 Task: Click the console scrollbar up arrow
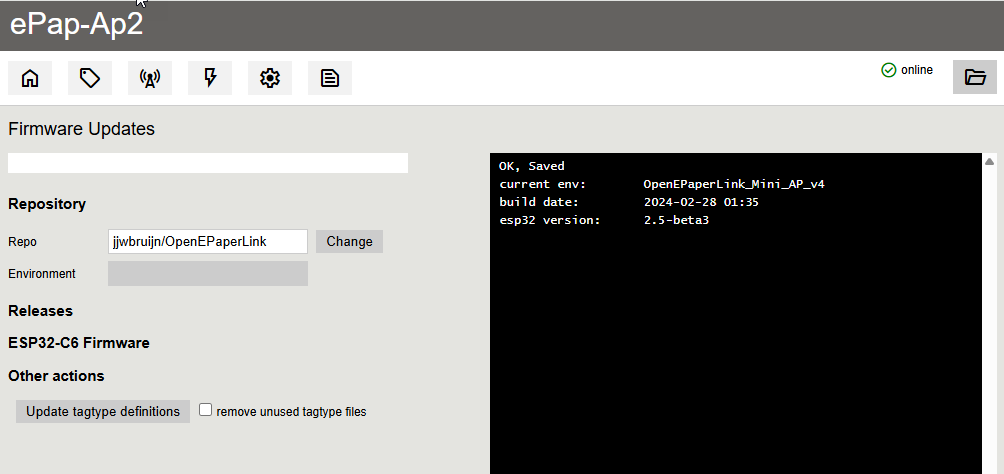[x=990, y=161]
